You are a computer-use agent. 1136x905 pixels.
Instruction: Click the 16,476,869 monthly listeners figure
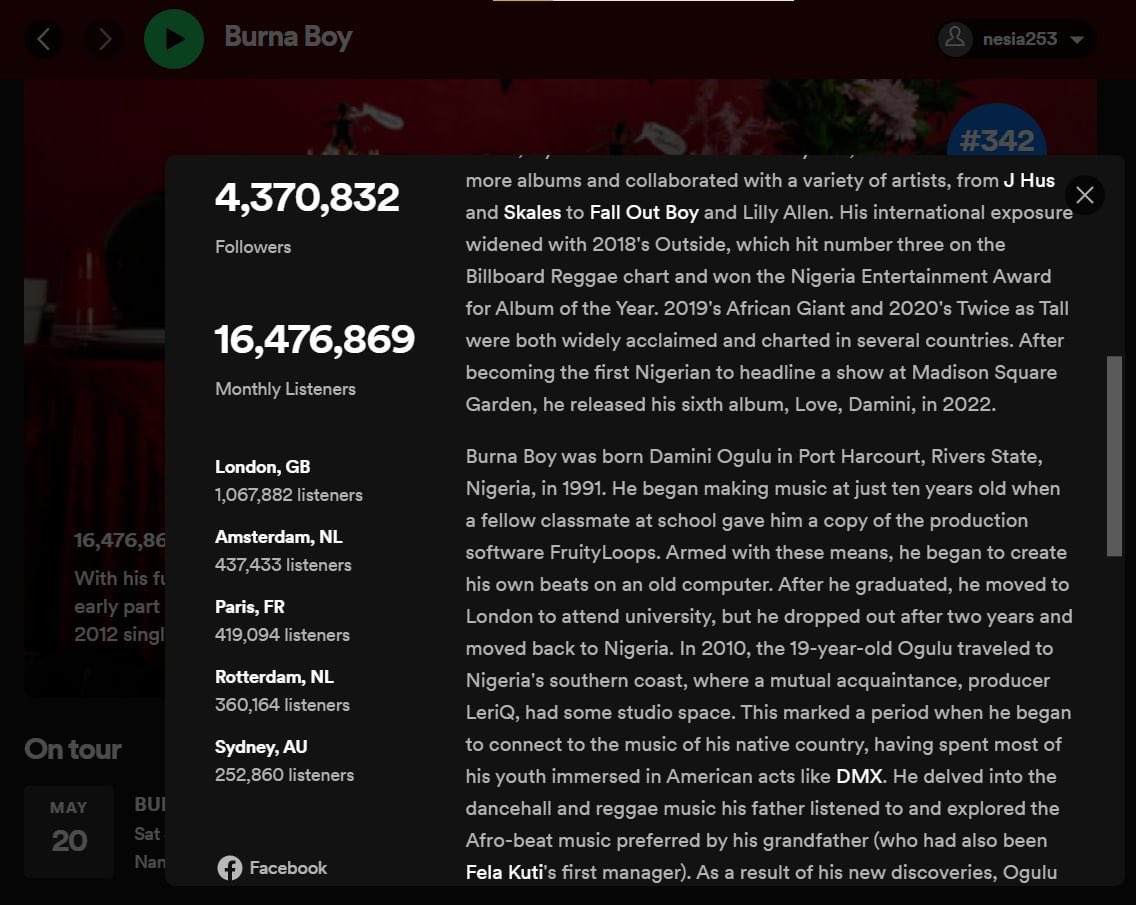tap(314, 339)
